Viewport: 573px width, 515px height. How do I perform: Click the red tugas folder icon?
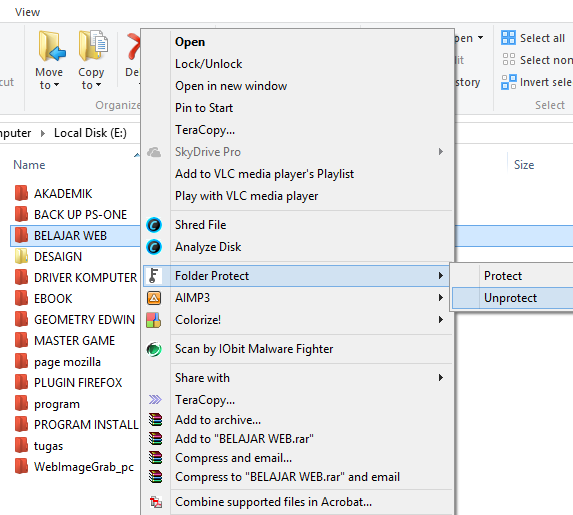click(21, 445)
